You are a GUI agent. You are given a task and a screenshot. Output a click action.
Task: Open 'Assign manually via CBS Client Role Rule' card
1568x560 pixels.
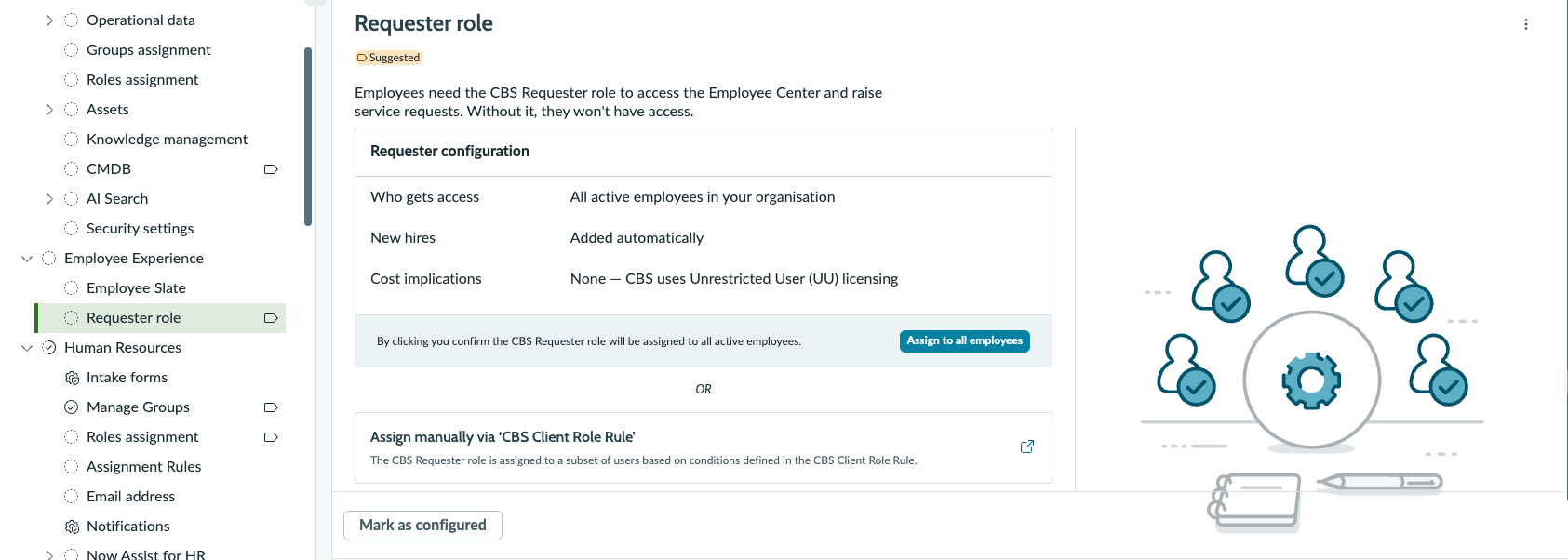[704, 447]
